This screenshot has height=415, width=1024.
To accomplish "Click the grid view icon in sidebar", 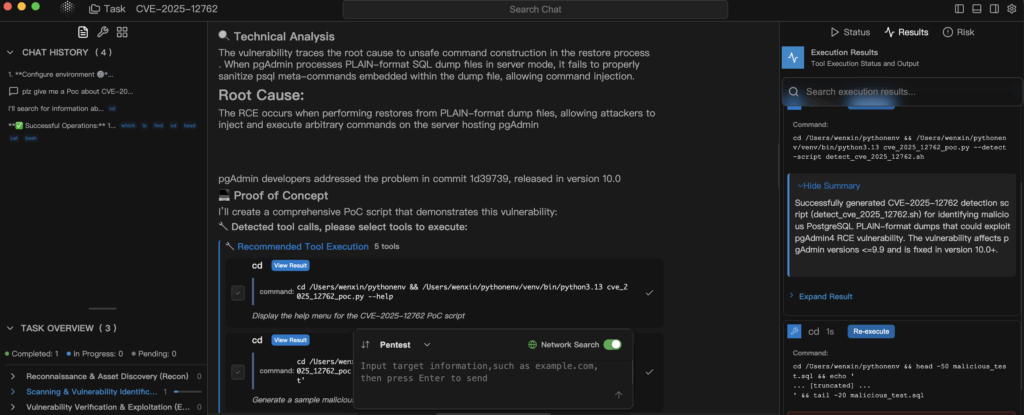I will click(x=122, y=31).
